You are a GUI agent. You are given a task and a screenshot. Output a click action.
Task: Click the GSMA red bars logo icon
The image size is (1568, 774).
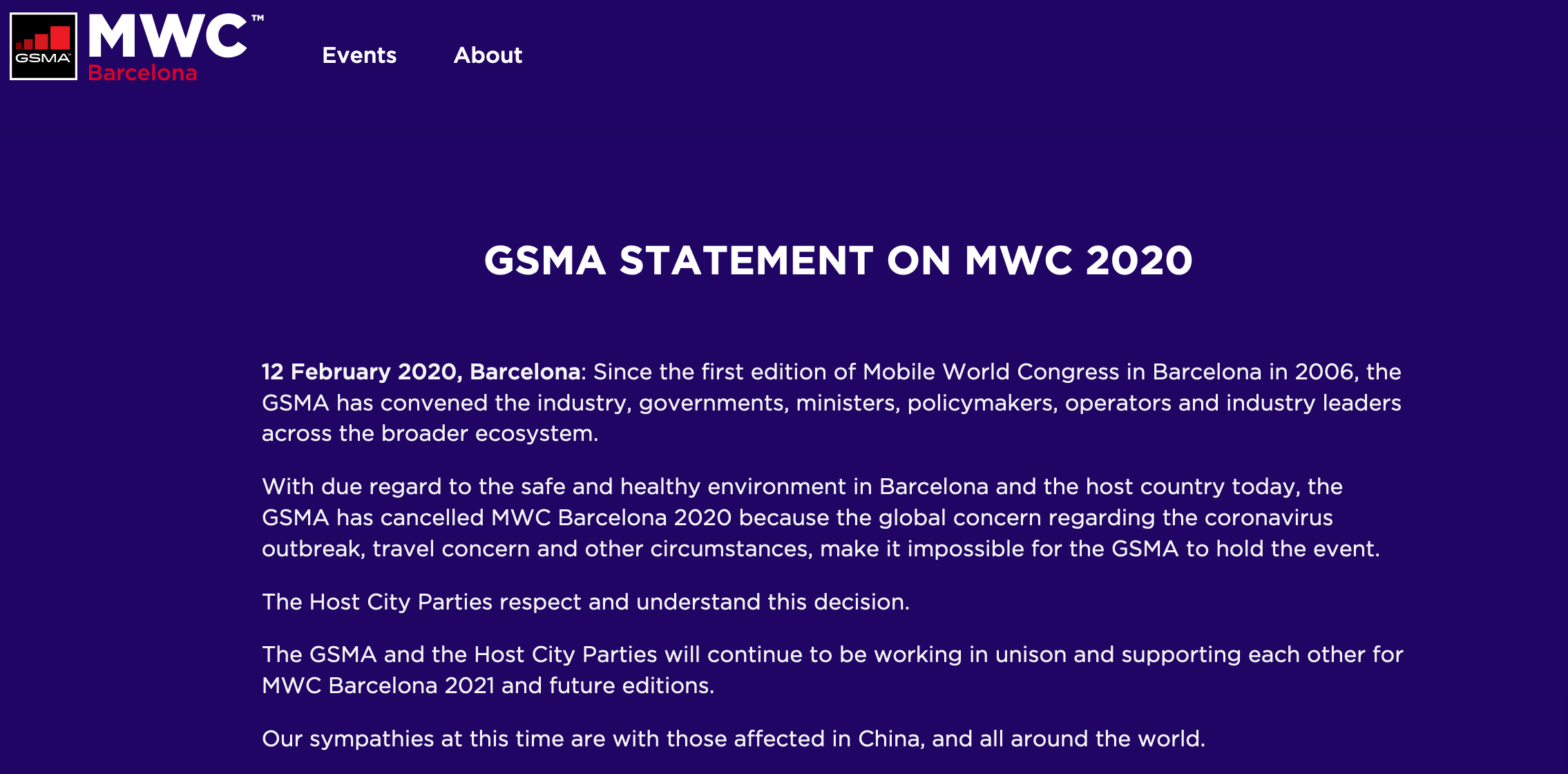point(44,46)
